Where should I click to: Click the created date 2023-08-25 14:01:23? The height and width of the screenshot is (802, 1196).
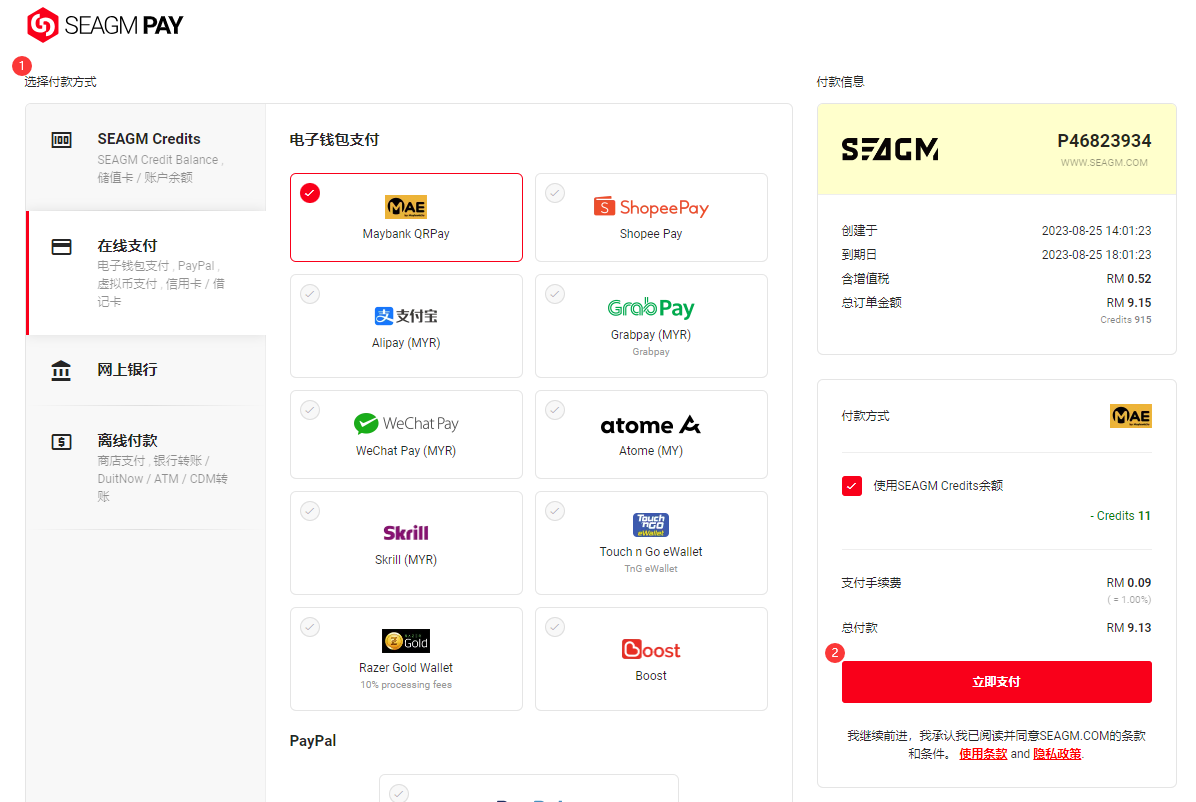pyautogui.click(x=1096, y=231)
